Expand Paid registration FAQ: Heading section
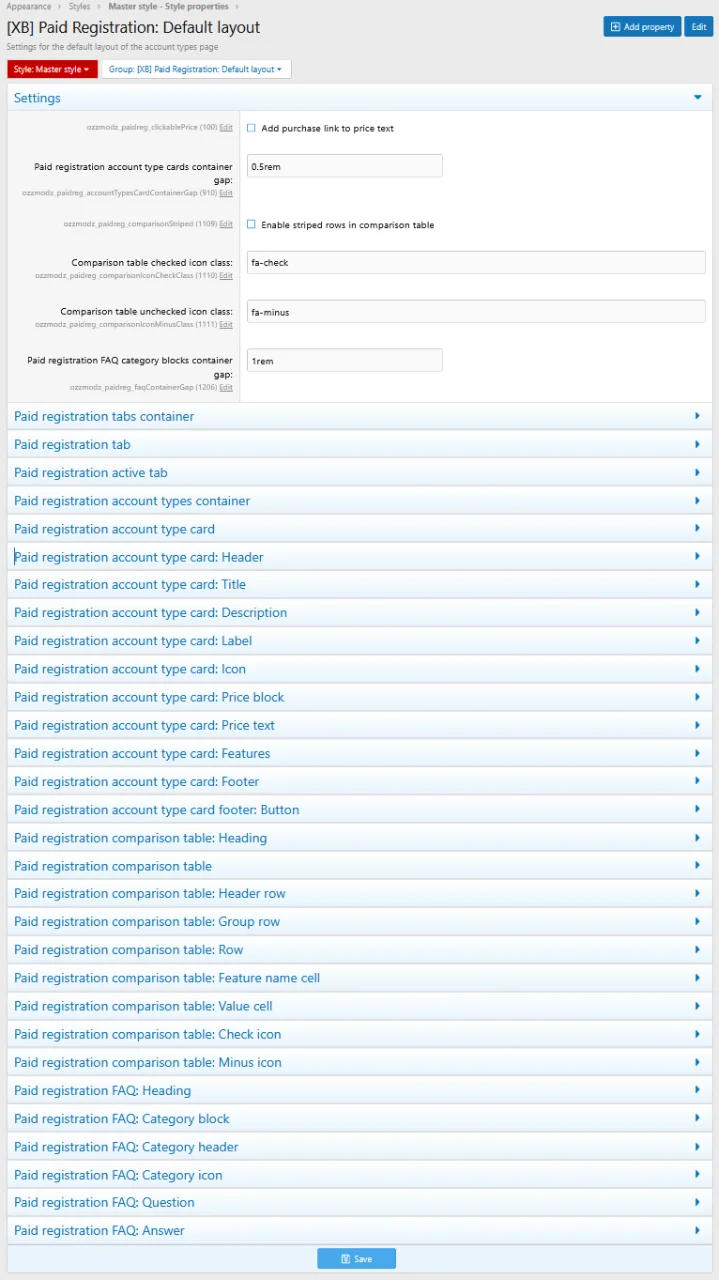 tap(360, 1091)
